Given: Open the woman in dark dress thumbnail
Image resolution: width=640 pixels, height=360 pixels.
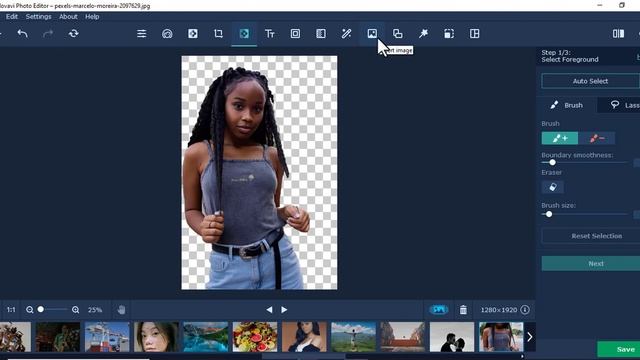Looking at the screenshot, I should click(304, 337).
